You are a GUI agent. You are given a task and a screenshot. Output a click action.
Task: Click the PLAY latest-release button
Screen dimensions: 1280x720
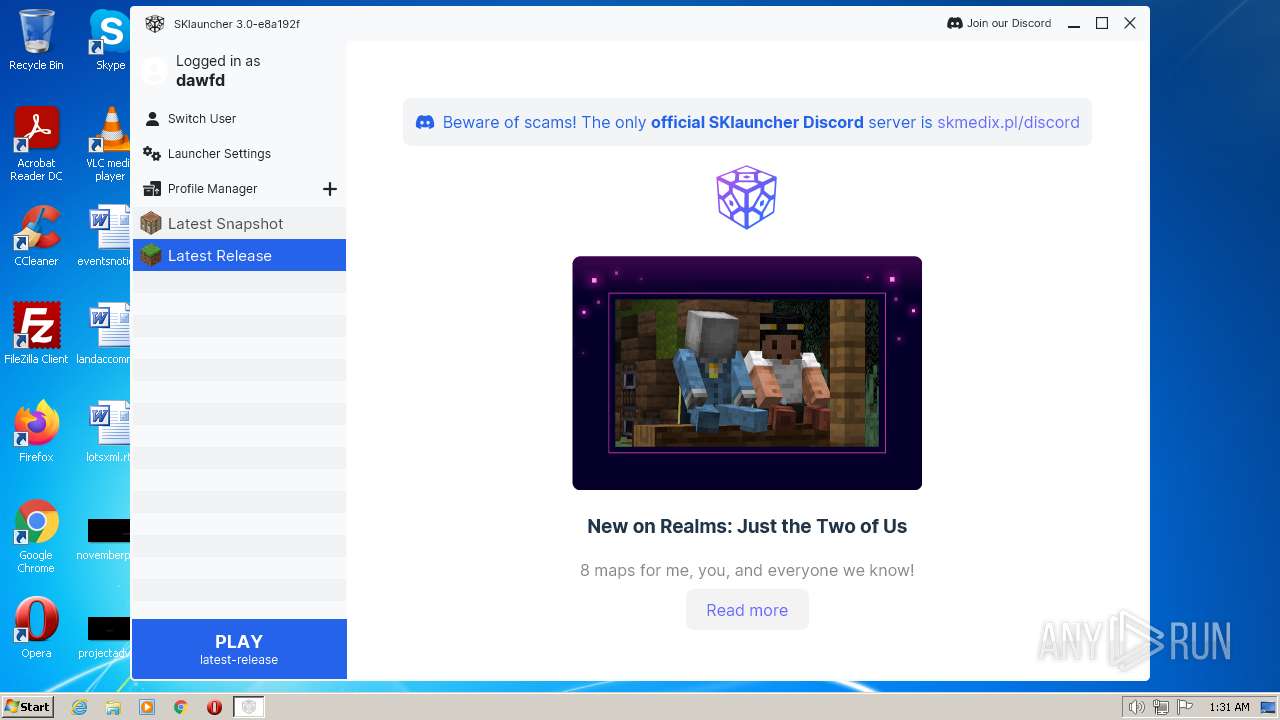tap(239, 649)
